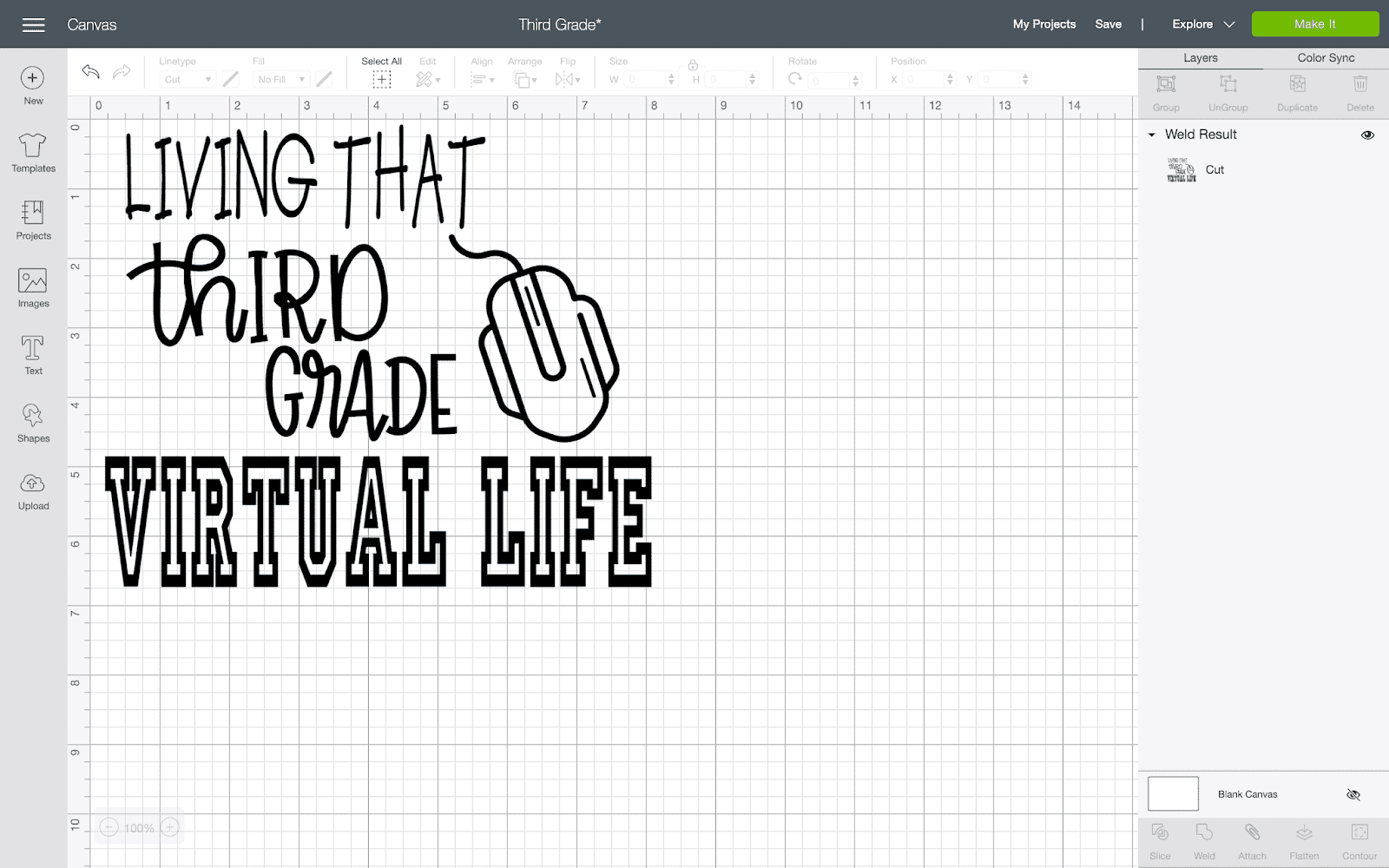Zoom out the canvas

point(109,827)
